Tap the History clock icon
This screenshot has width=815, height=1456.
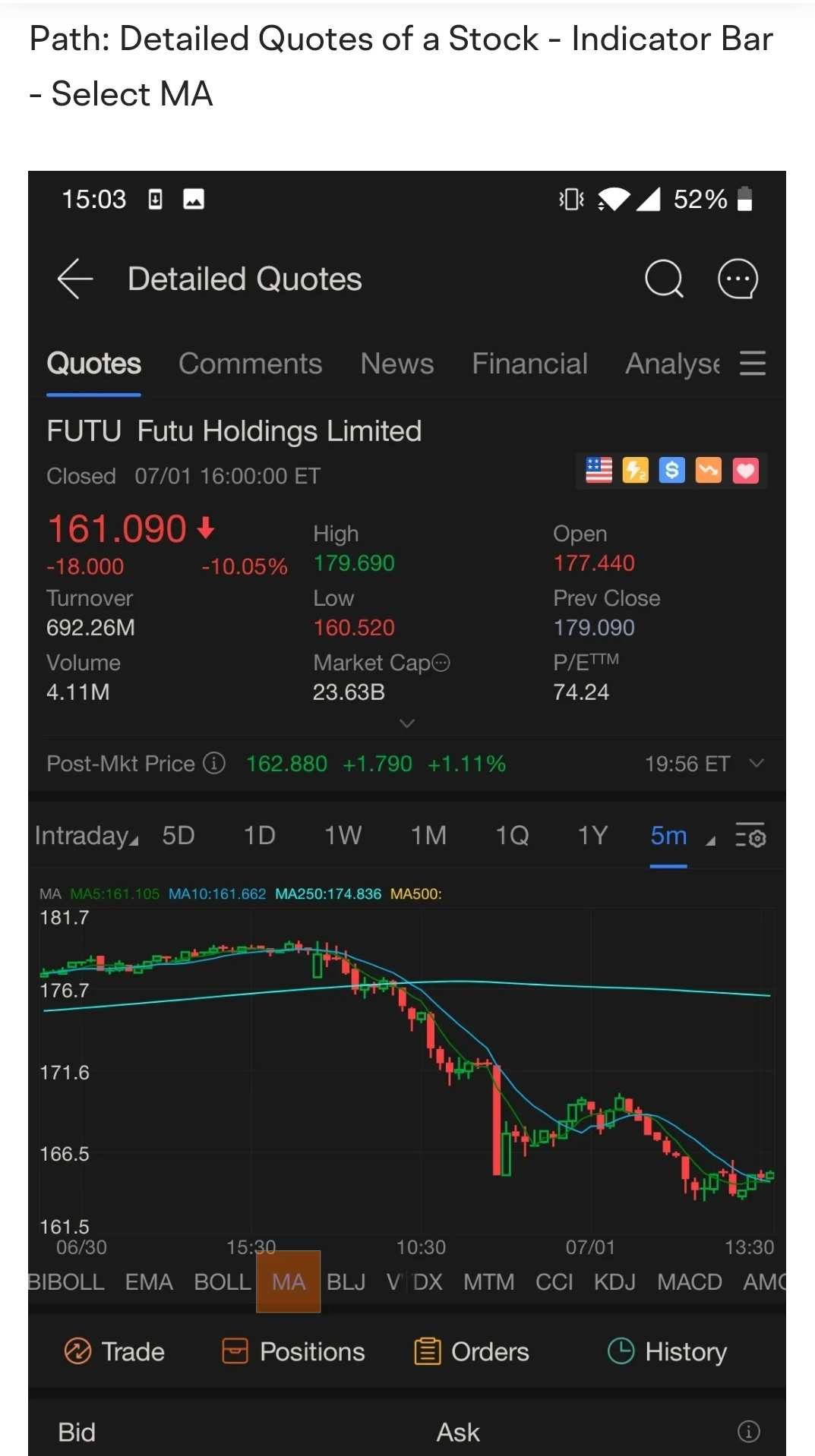621,1351
